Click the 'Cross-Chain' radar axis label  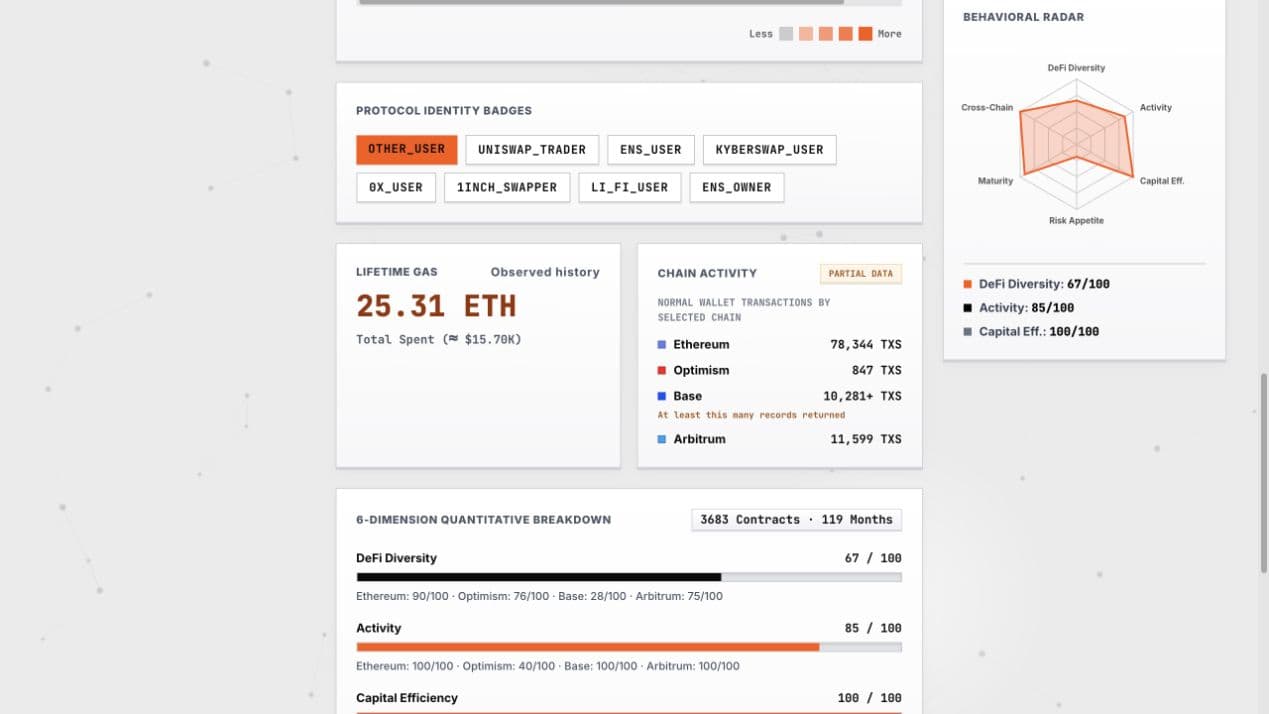987,108
